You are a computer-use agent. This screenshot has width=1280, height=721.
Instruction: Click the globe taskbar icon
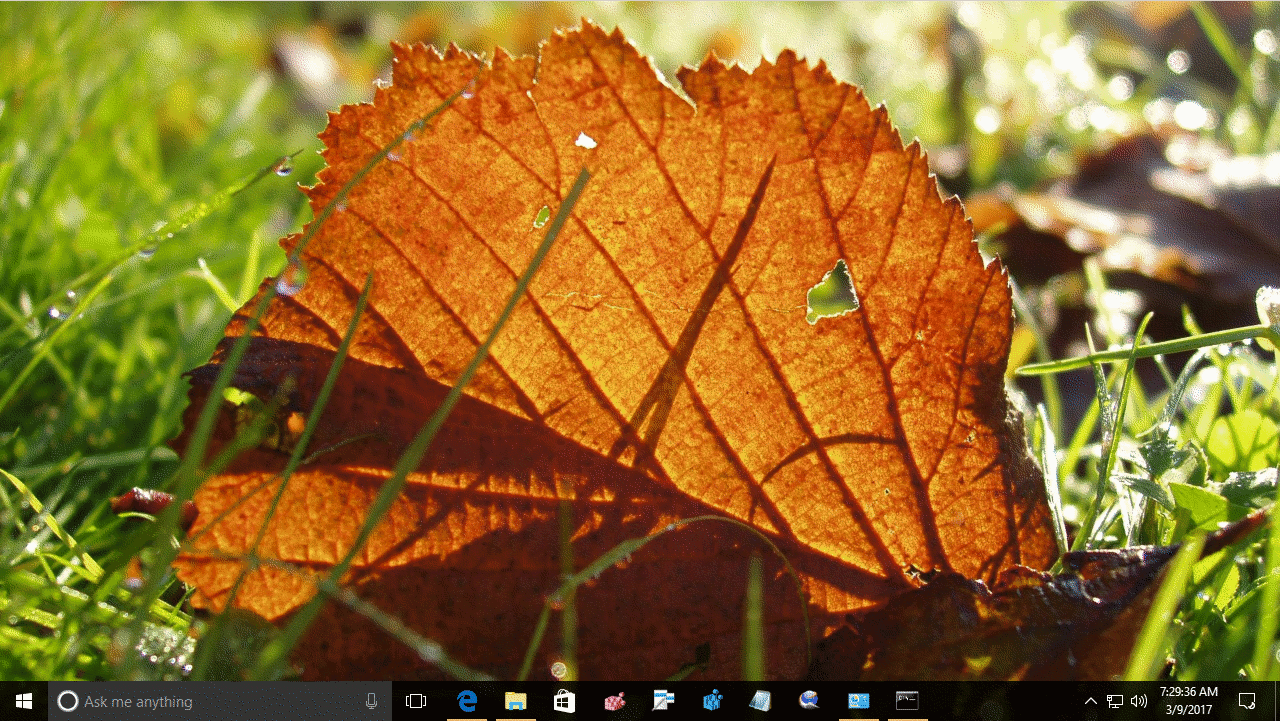(x=810, y=701)
